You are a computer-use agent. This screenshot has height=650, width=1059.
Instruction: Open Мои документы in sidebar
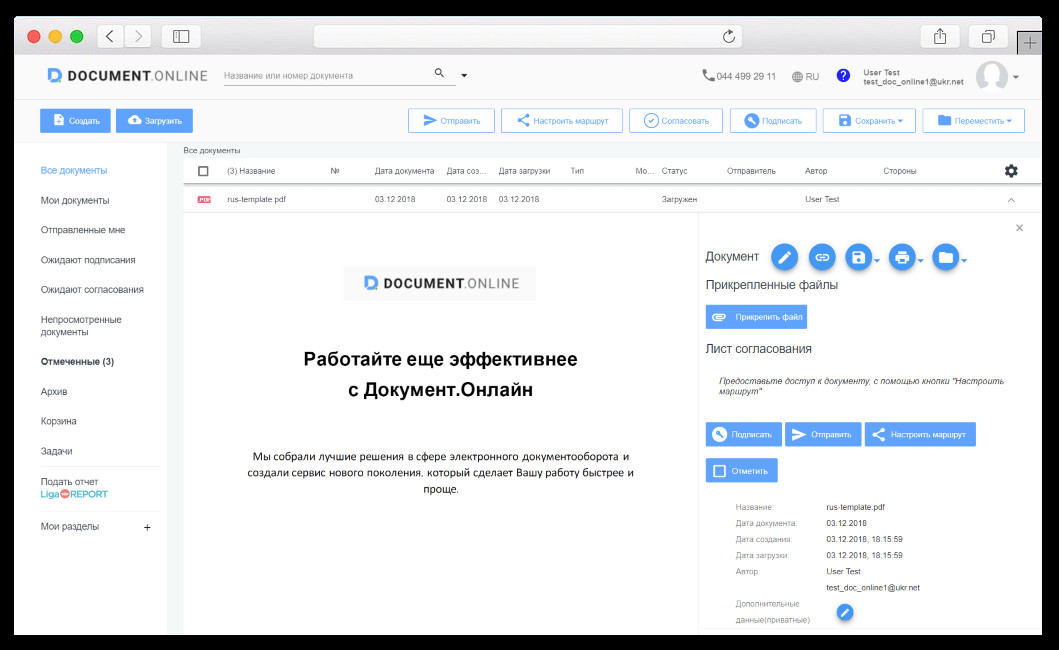pyautogui.click(x=75, y=200)
